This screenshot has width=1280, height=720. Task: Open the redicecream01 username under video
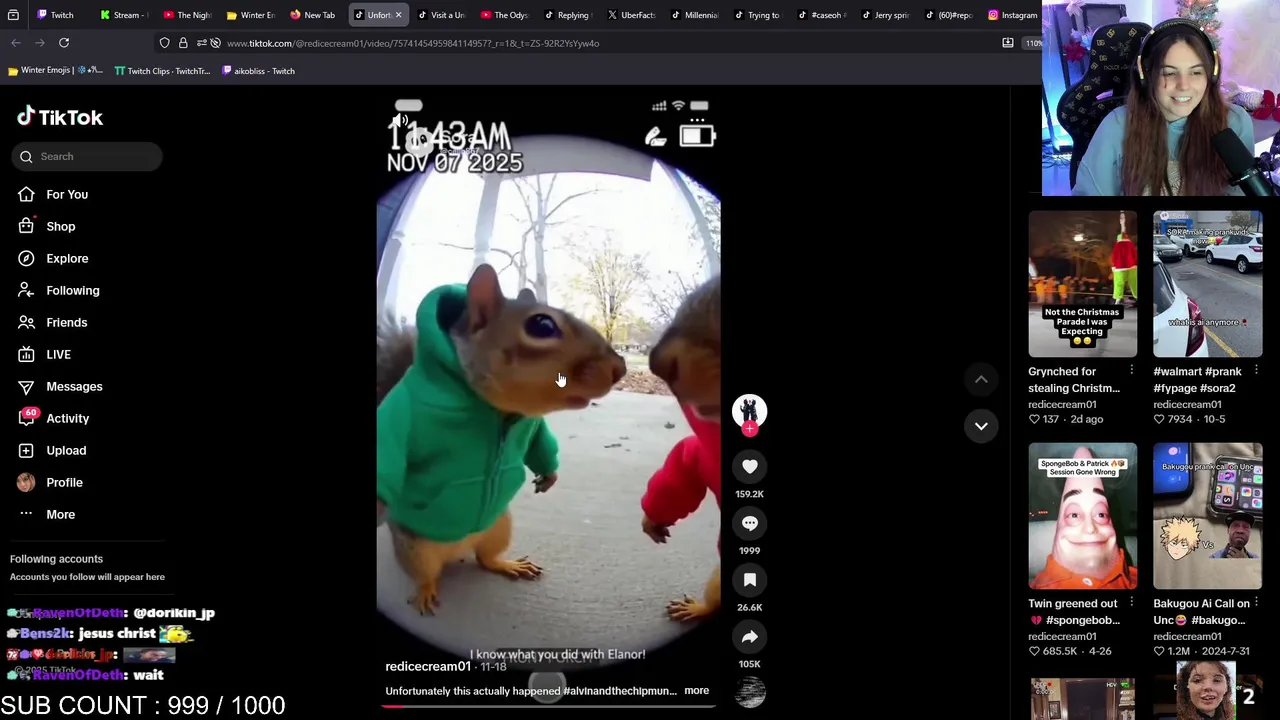[x=428, y=666]
